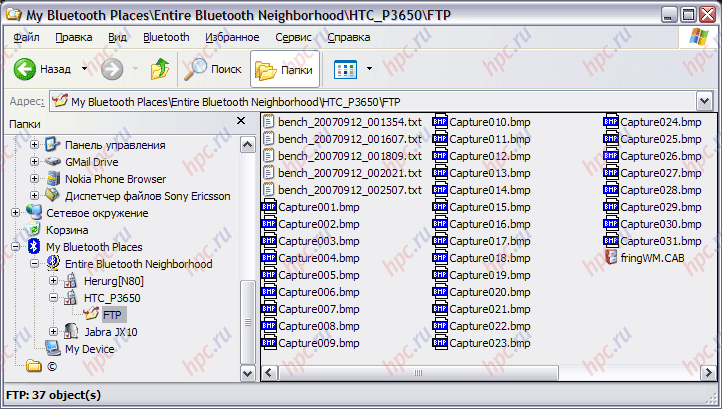Open the Правка menu

74,37
